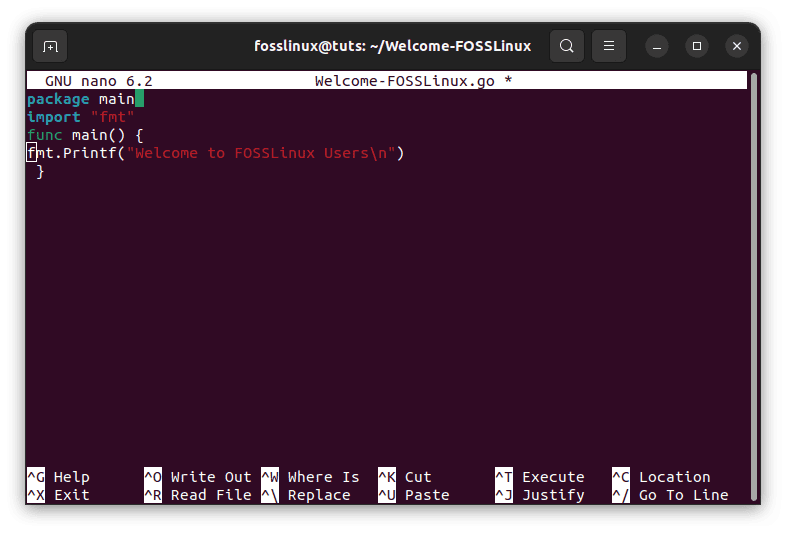786x533 pixels.
Task: Click the ^G Help shortcut
Action: pyautogui.click(x=58, y=477)
